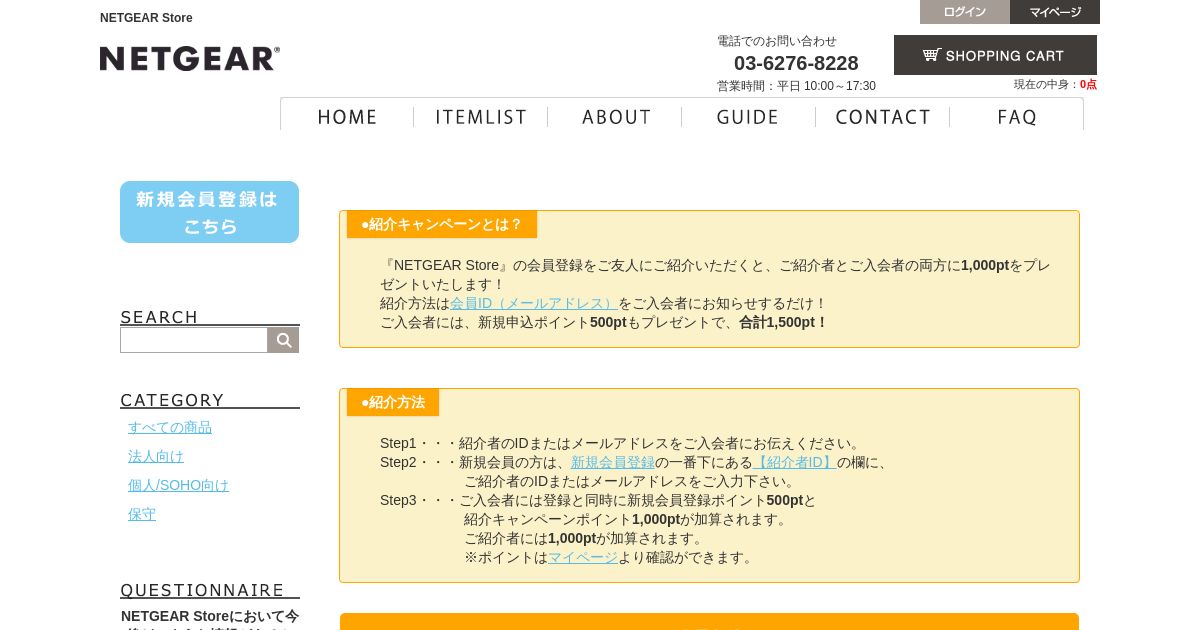Screen dimensions: 1200x630
Task: Click NETGEAR Store text at top
Action: coord(146,18)
